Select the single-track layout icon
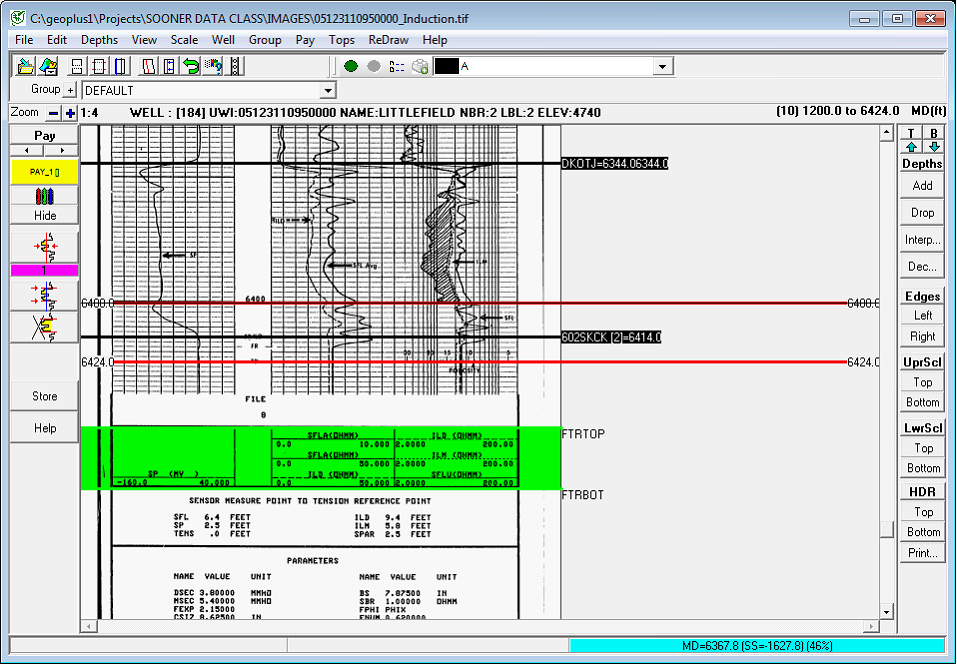 76,66
